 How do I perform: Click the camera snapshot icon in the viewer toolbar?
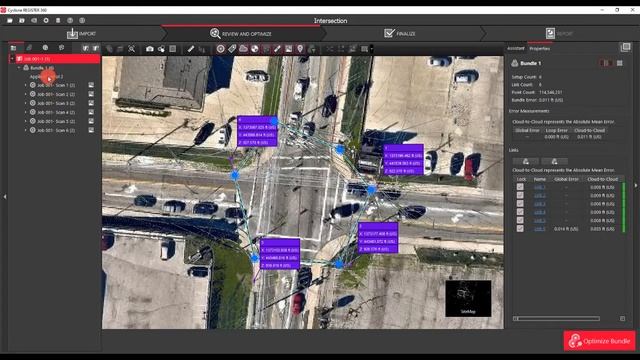coord(150,49)
